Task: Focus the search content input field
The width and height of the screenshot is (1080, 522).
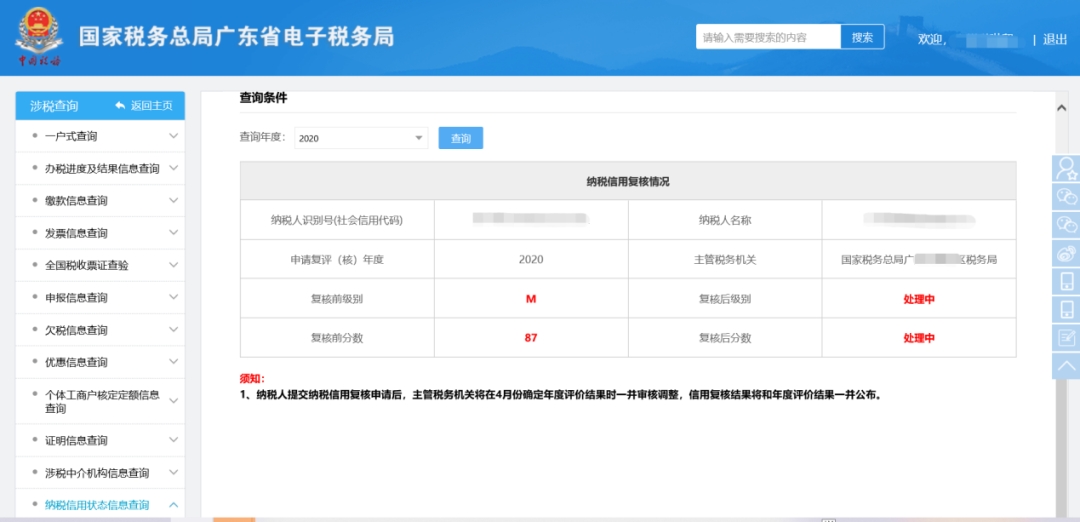Action: coord(769,37)
